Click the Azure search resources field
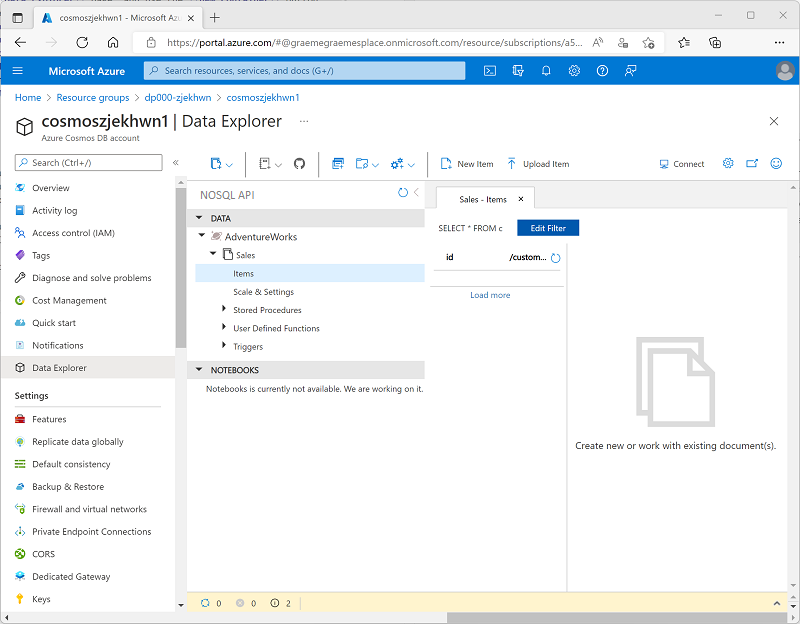The height and width of the screenshot is (624, 800). pyautogui.click(x=305, y=71)
